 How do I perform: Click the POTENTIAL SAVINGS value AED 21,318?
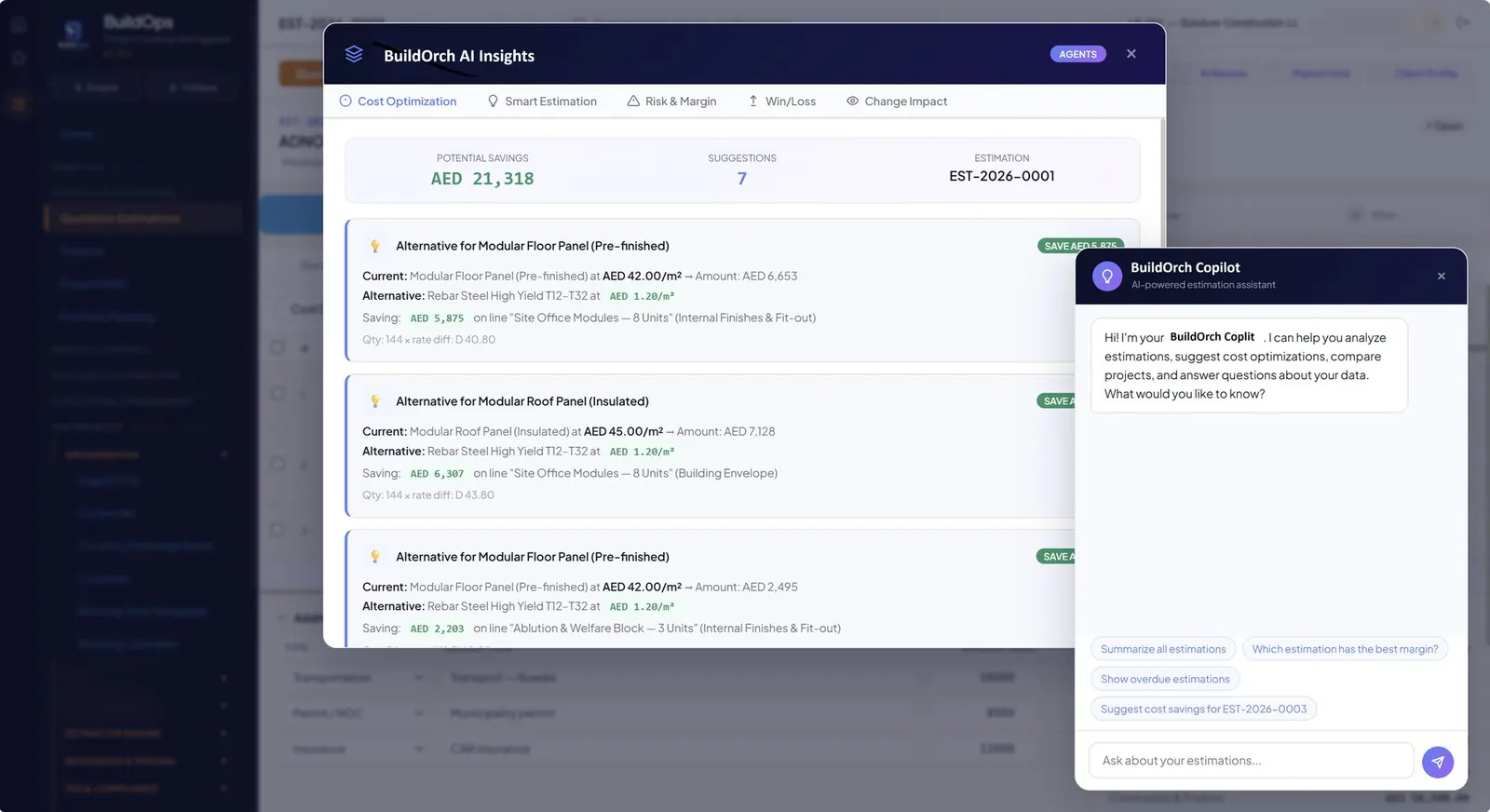pyautogui.click(x=482, y=179)
